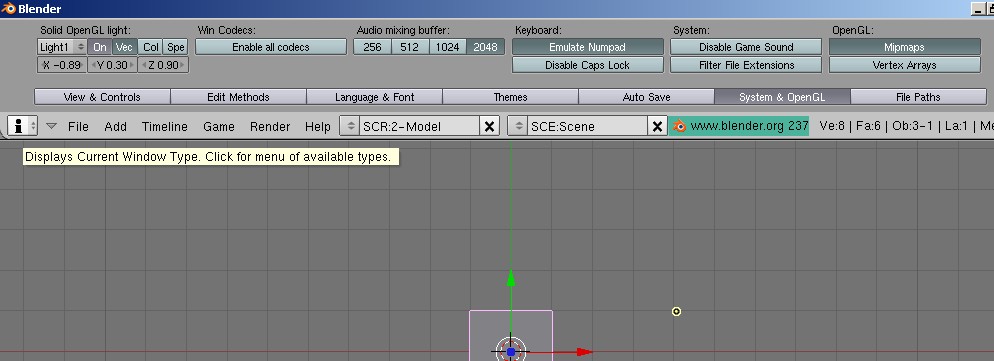Screen dimensions: 994x361
Task: Toggle the Vec light direction button
Action: 125,47
